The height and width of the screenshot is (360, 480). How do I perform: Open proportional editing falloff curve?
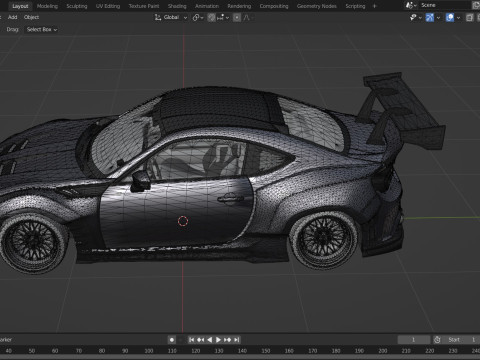[x=248, y=18]
